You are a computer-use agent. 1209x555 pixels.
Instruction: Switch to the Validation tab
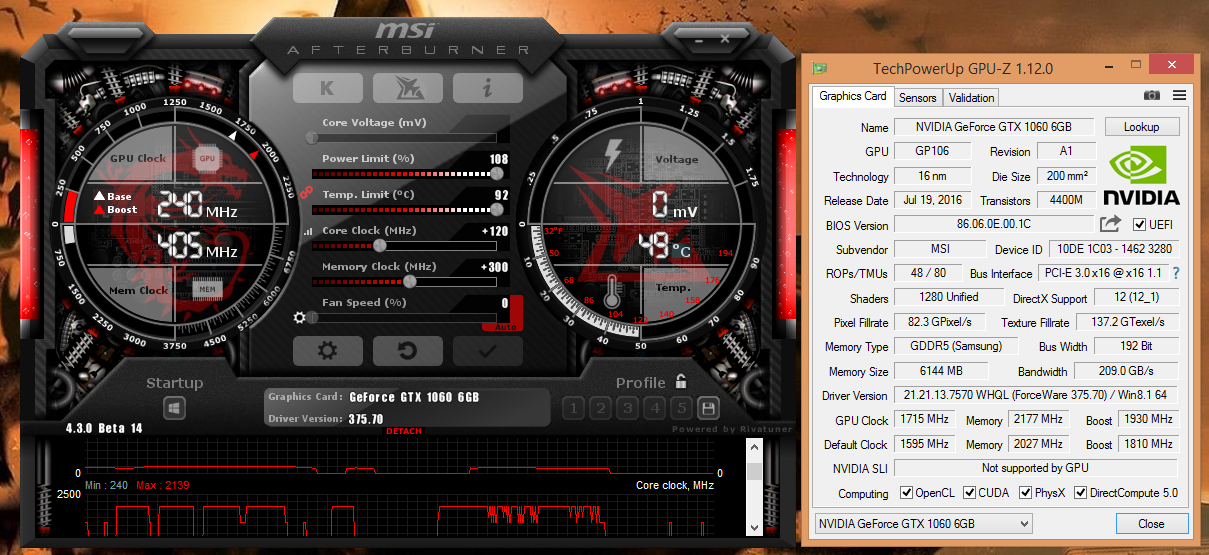972,97
